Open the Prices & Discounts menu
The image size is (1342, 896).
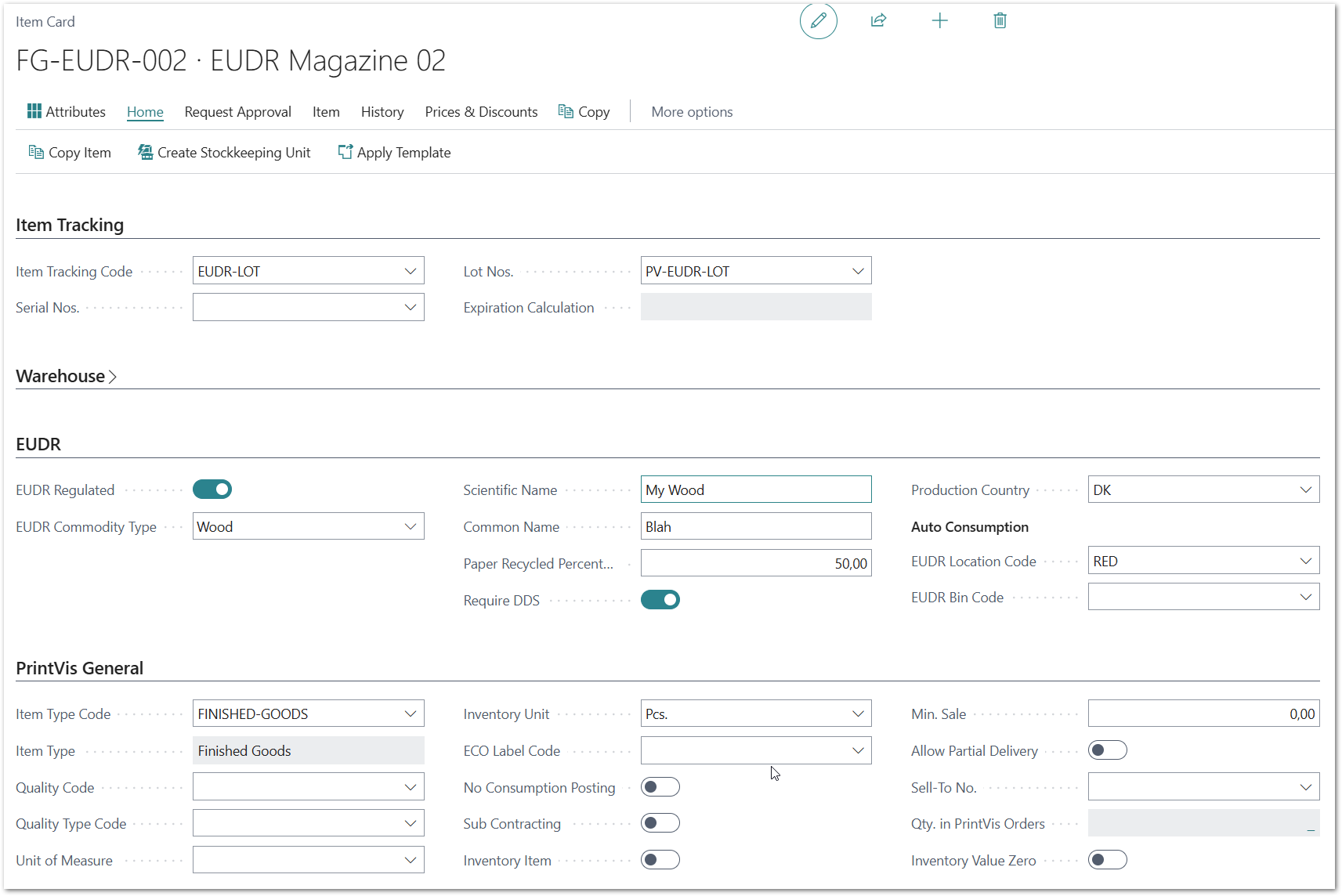[481, 112]
